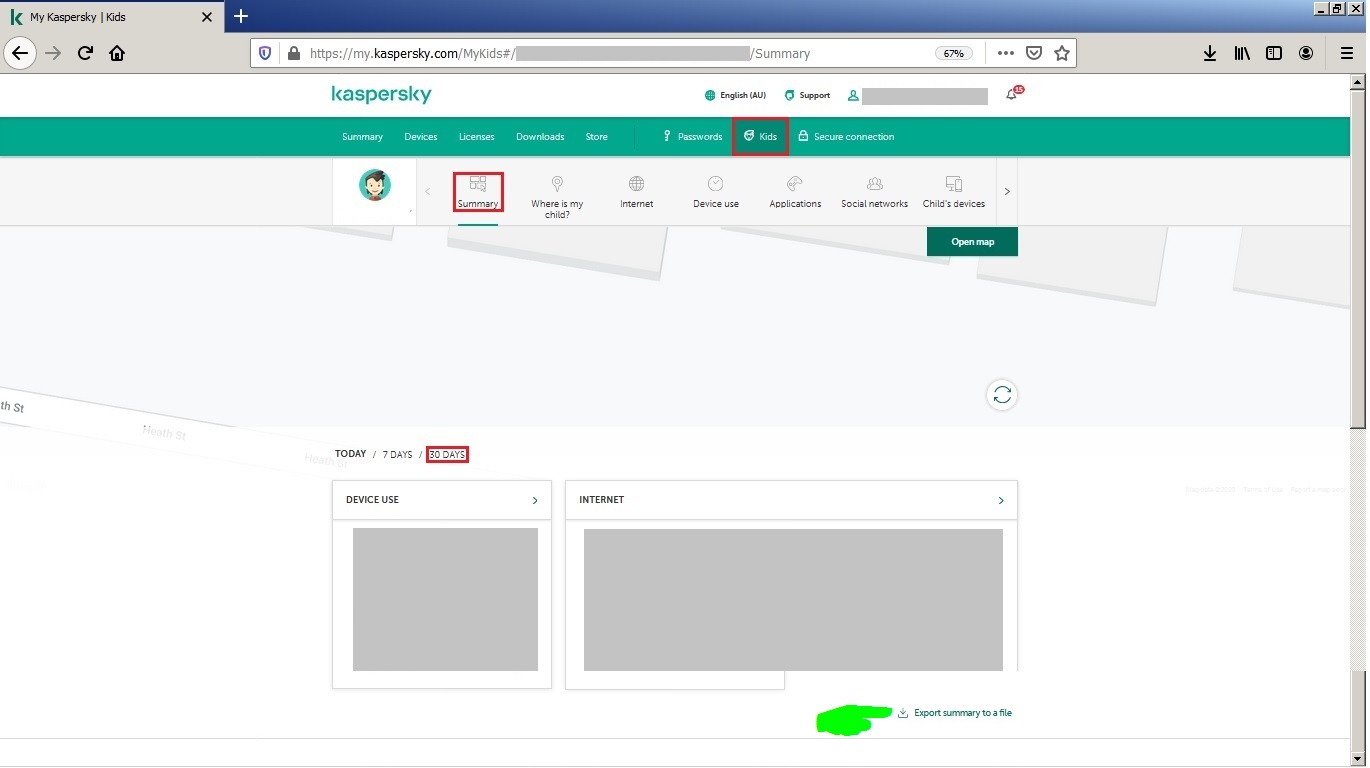Close the My Kaspersky Kids tab

[207, 17]
